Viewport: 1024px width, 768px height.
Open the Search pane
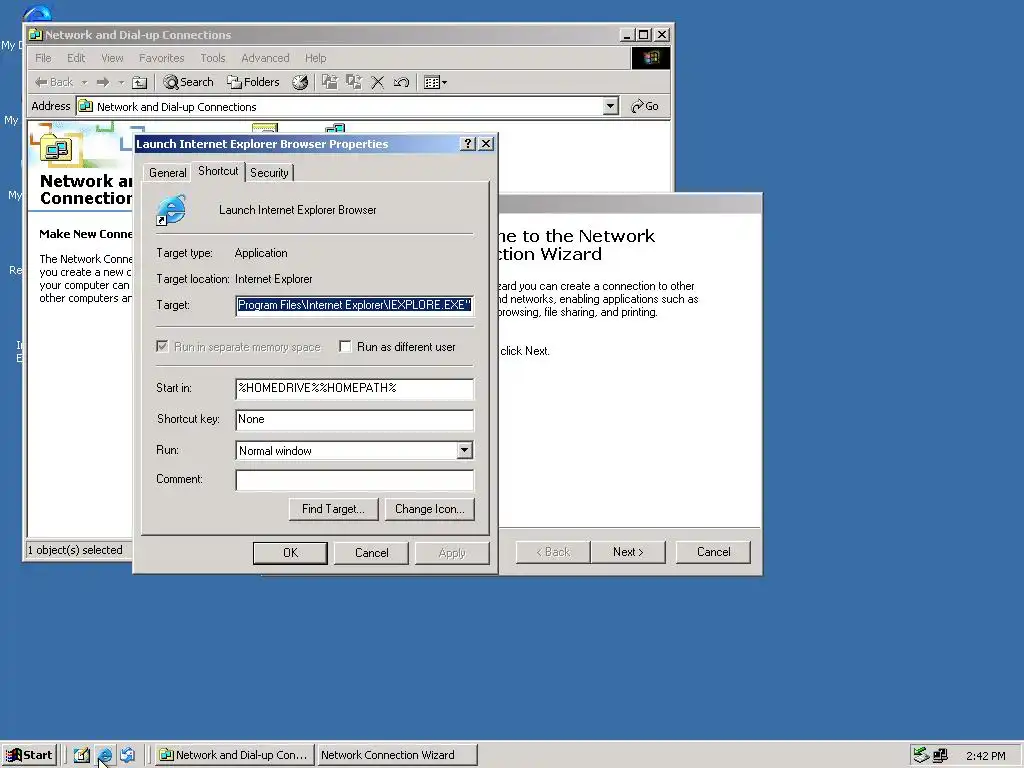tap(189, 82)
